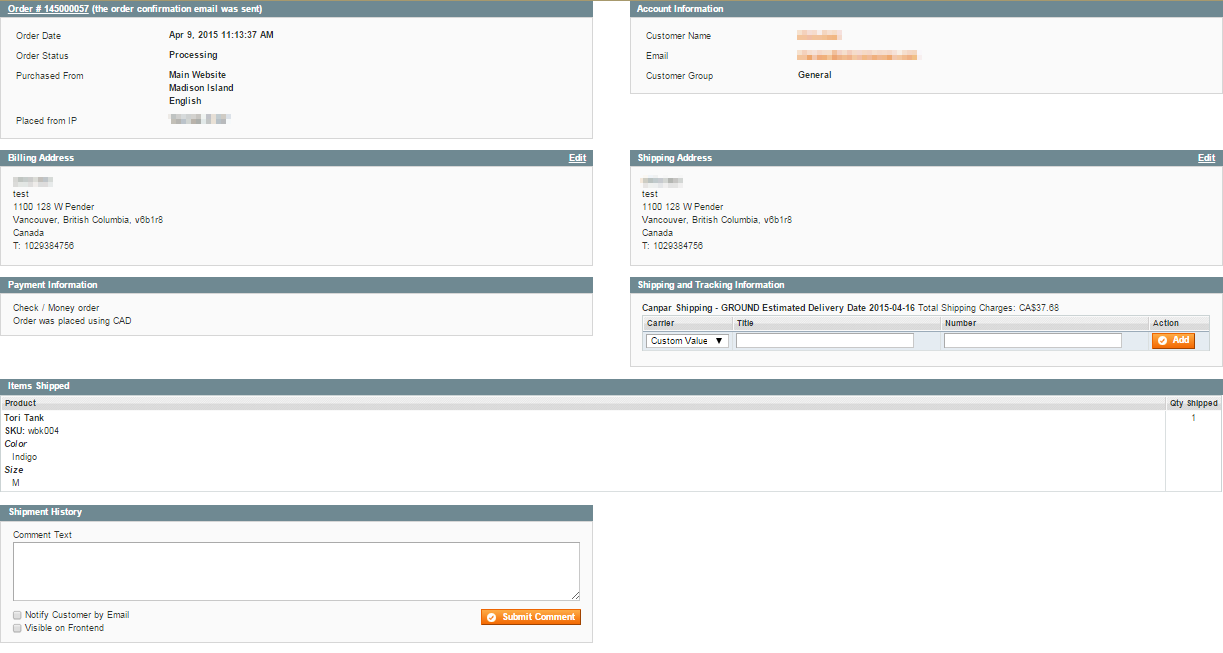Click the Submit Comment button
Screen dimensions: 1223x653
530,617
